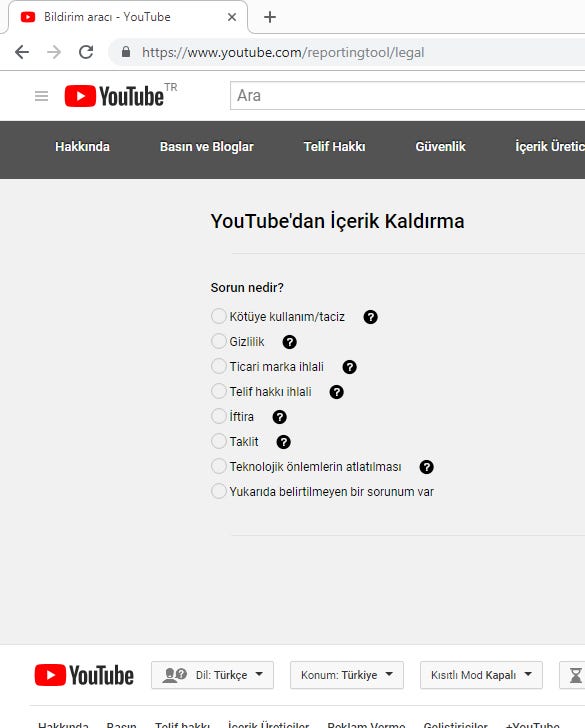Show help icon next to Gizlilik
585x728 pixels.
[x=289, y=342]
